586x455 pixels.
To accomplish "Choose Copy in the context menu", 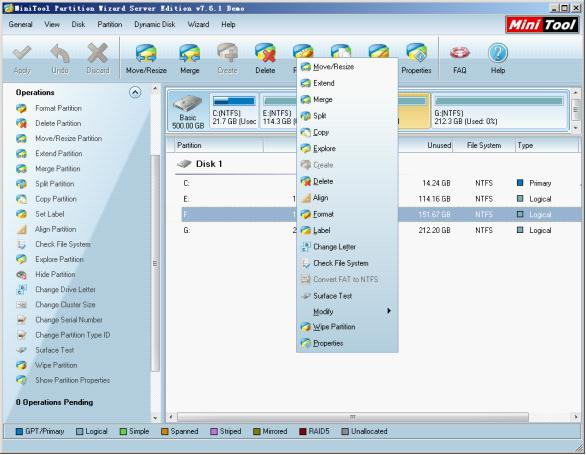I will [x=347, y=132].
